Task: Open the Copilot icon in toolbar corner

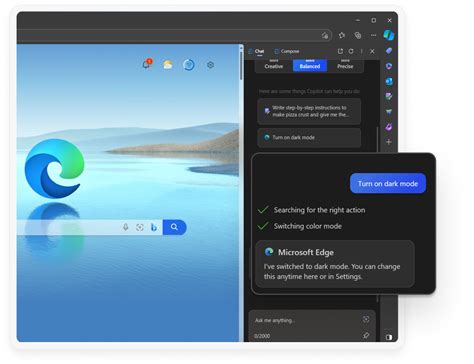Action: coord(389,35)
